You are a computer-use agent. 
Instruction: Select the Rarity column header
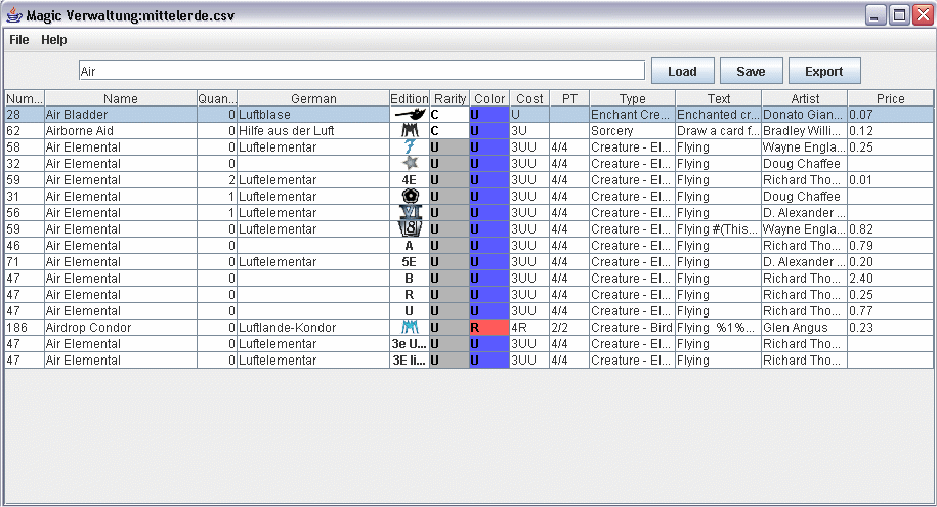pyautogui.click(x=449, y=98)
